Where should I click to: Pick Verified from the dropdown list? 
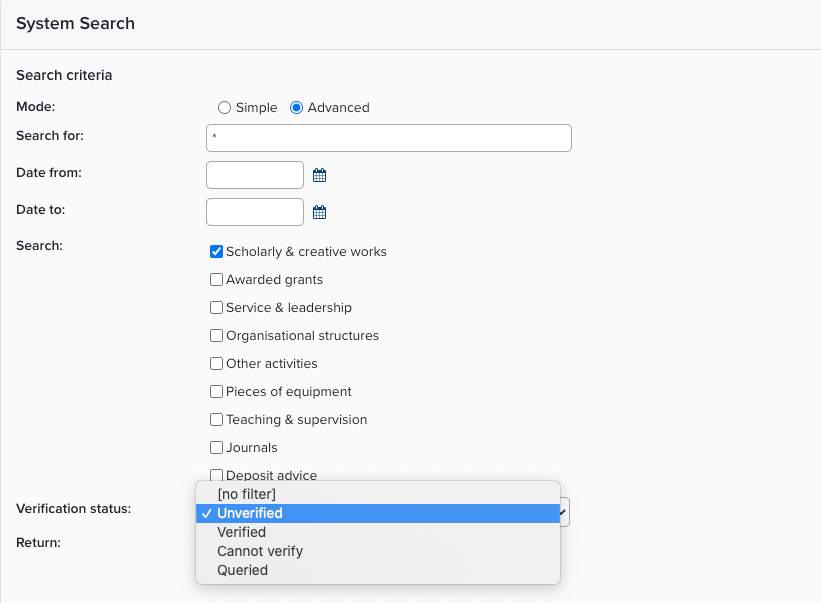pos(242,532)
